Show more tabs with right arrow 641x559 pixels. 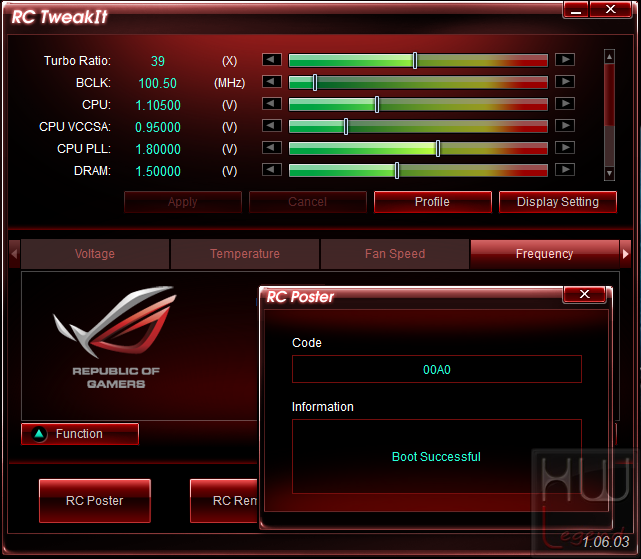click(625, 254)
